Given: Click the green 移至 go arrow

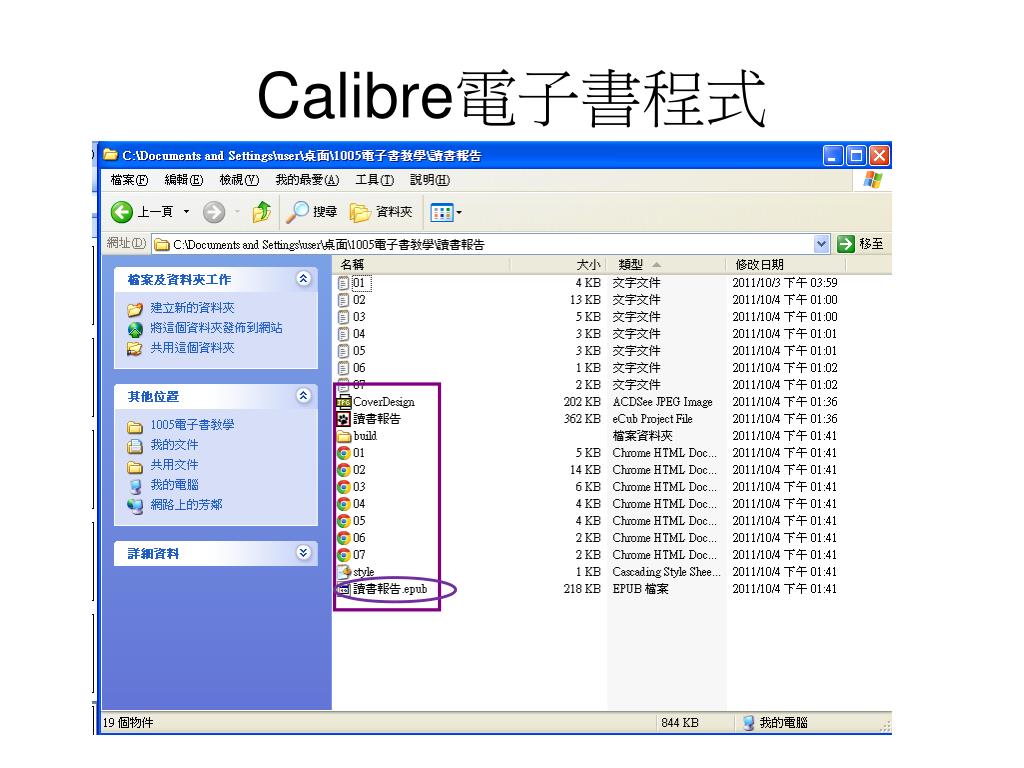Looking at the screenshot, I should (846, 244).
